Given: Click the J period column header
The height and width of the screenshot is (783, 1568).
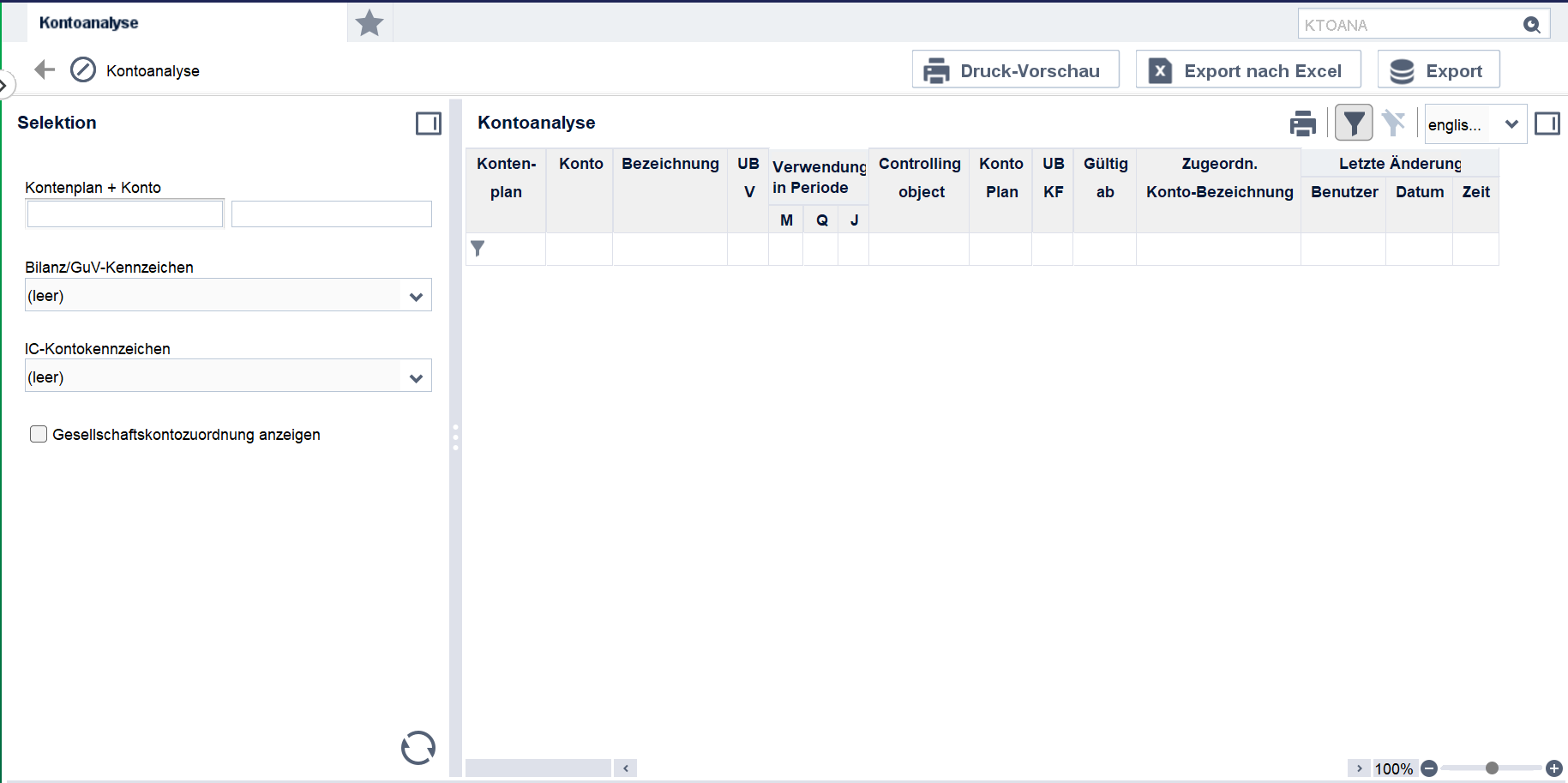Looking at the screenshot, I should [854, 220].
